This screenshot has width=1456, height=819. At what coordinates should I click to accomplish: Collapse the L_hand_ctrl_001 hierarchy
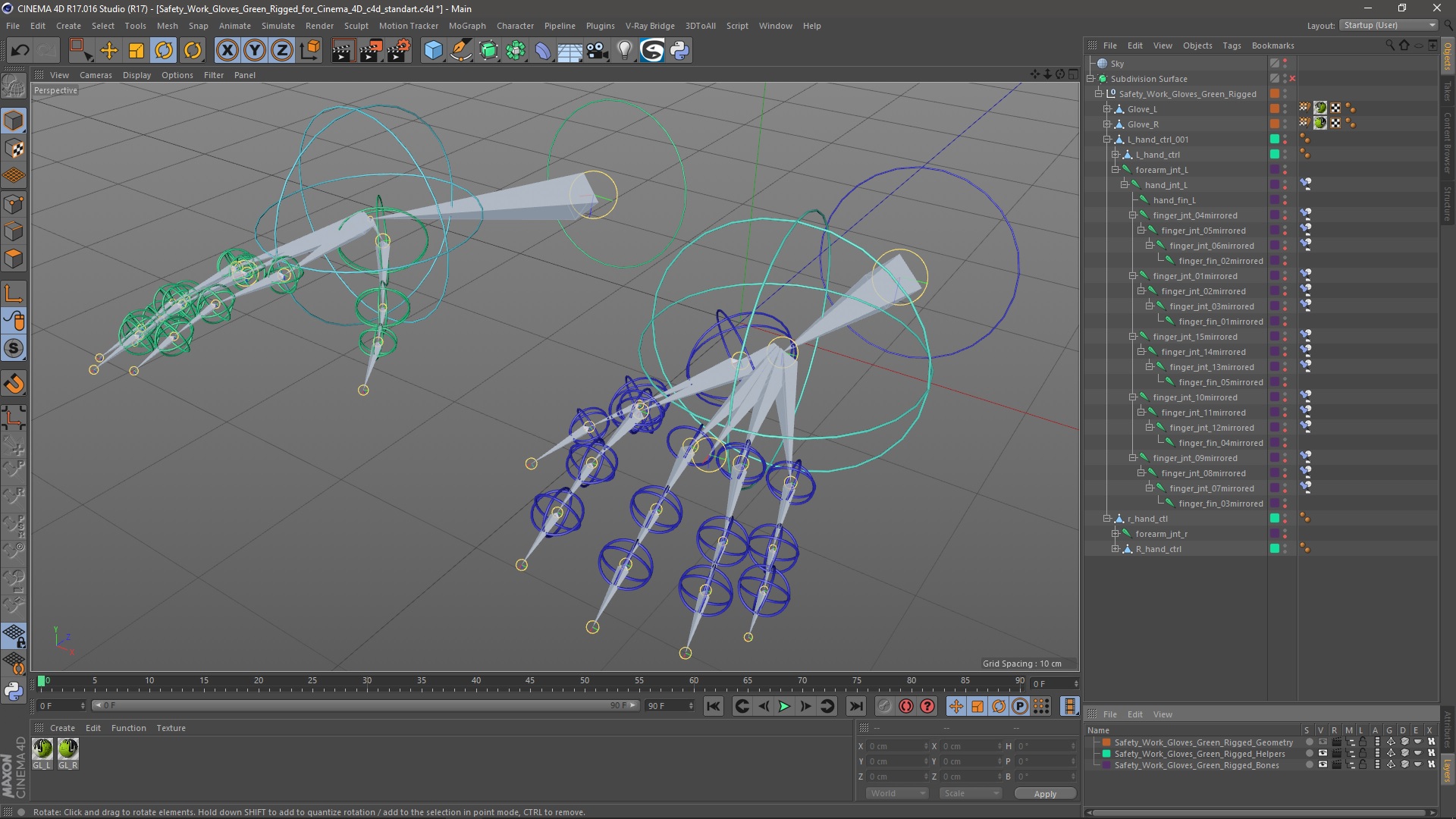1106,140
